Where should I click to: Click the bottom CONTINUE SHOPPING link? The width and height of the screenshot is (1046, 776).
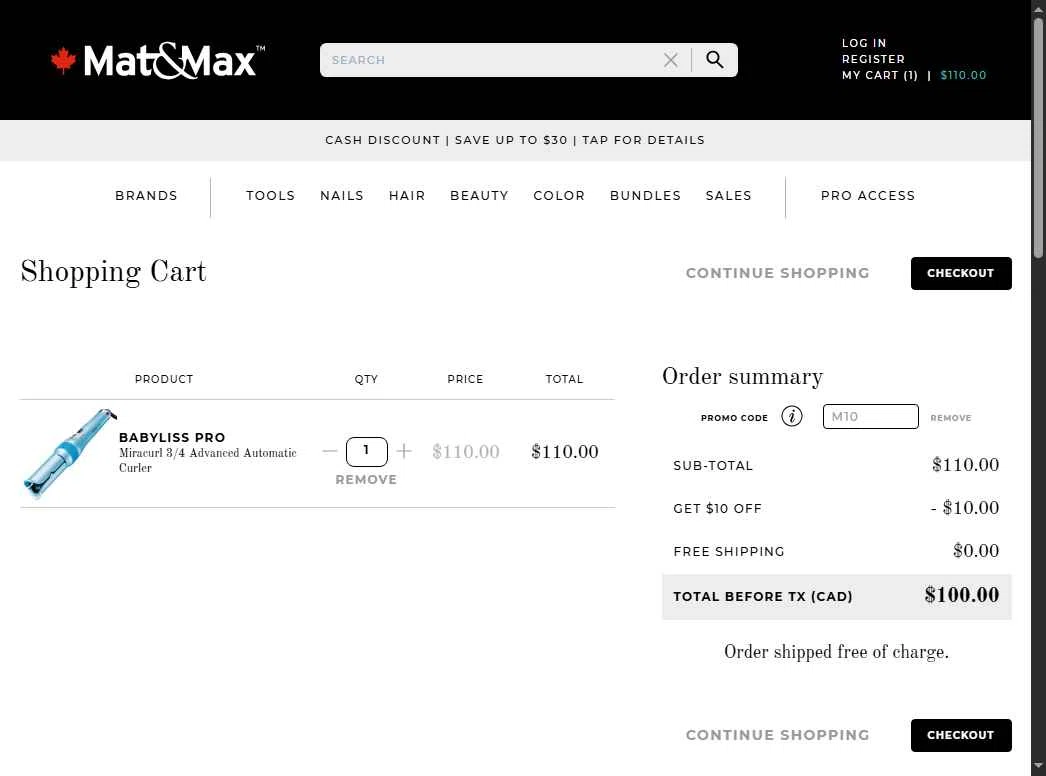coord(778,735)
